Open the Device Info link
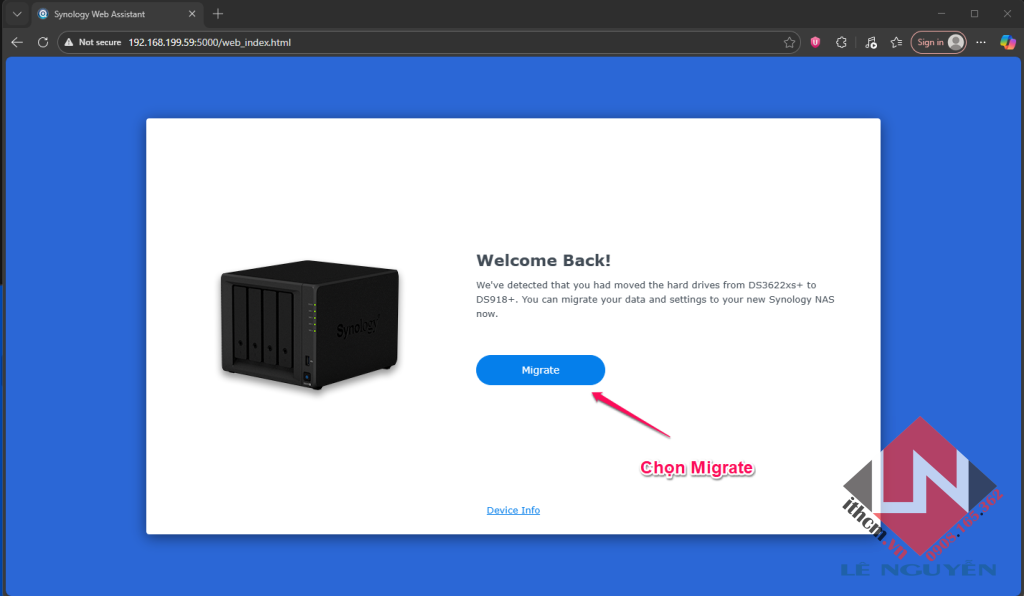The height and width of the screenshot is (596, 1024). coord(513,509)
